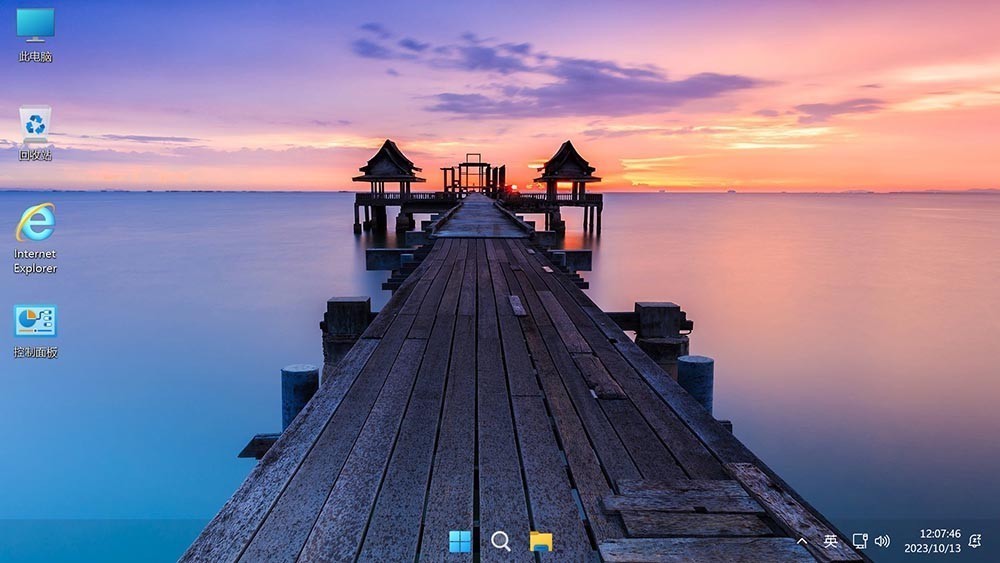Expand hidden system tray icons chevron
Viewport: 1000px width, 563px height.
point(802,541)
